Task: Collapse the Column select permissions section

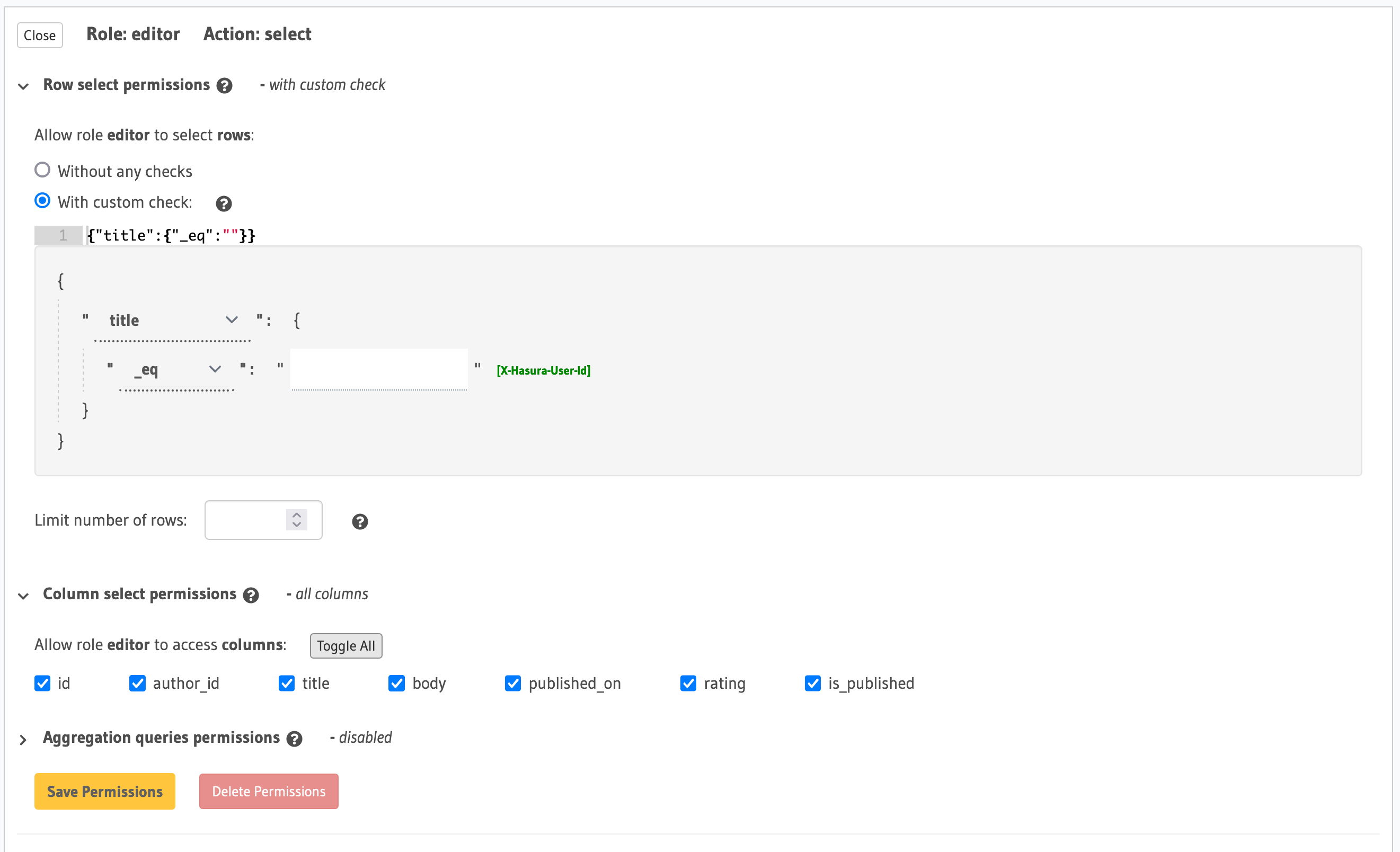Action: tap(23, 595)
